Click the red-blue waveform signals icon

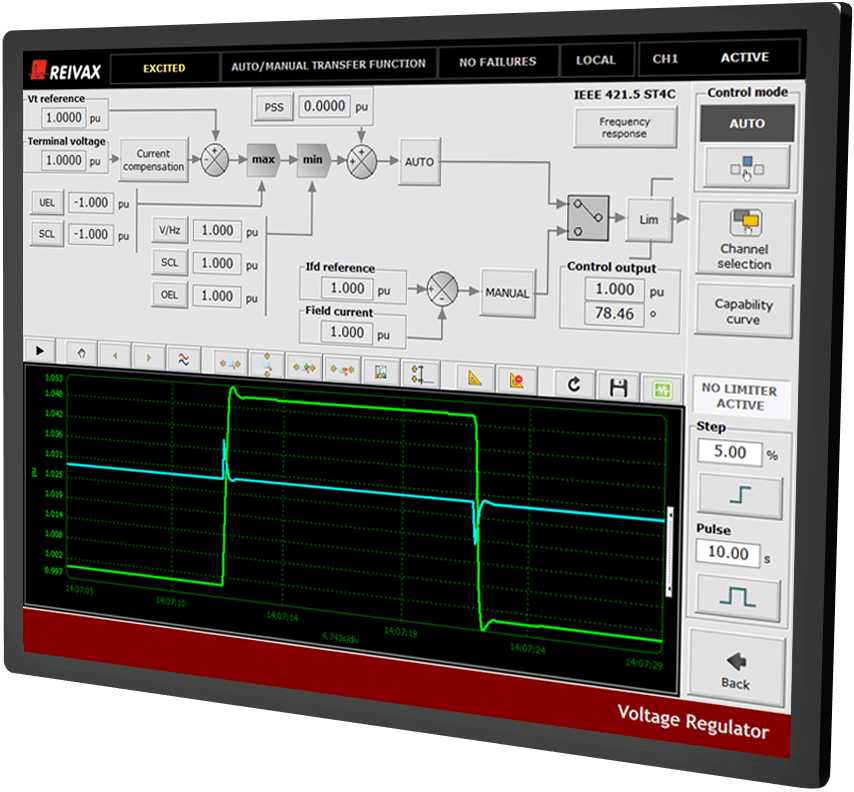[184, 360]
